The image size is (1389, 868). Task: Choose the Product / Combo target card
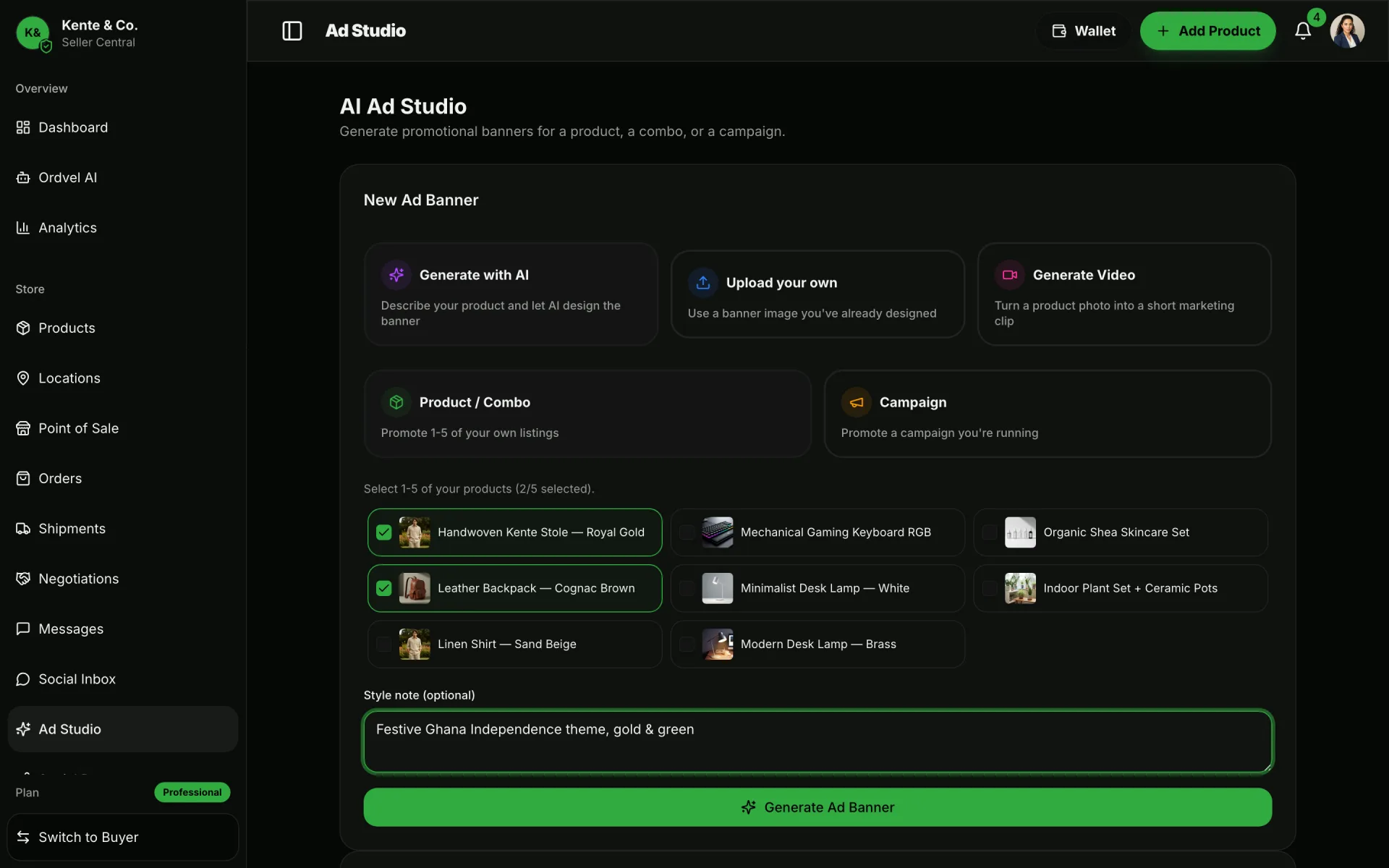[587, 414]
